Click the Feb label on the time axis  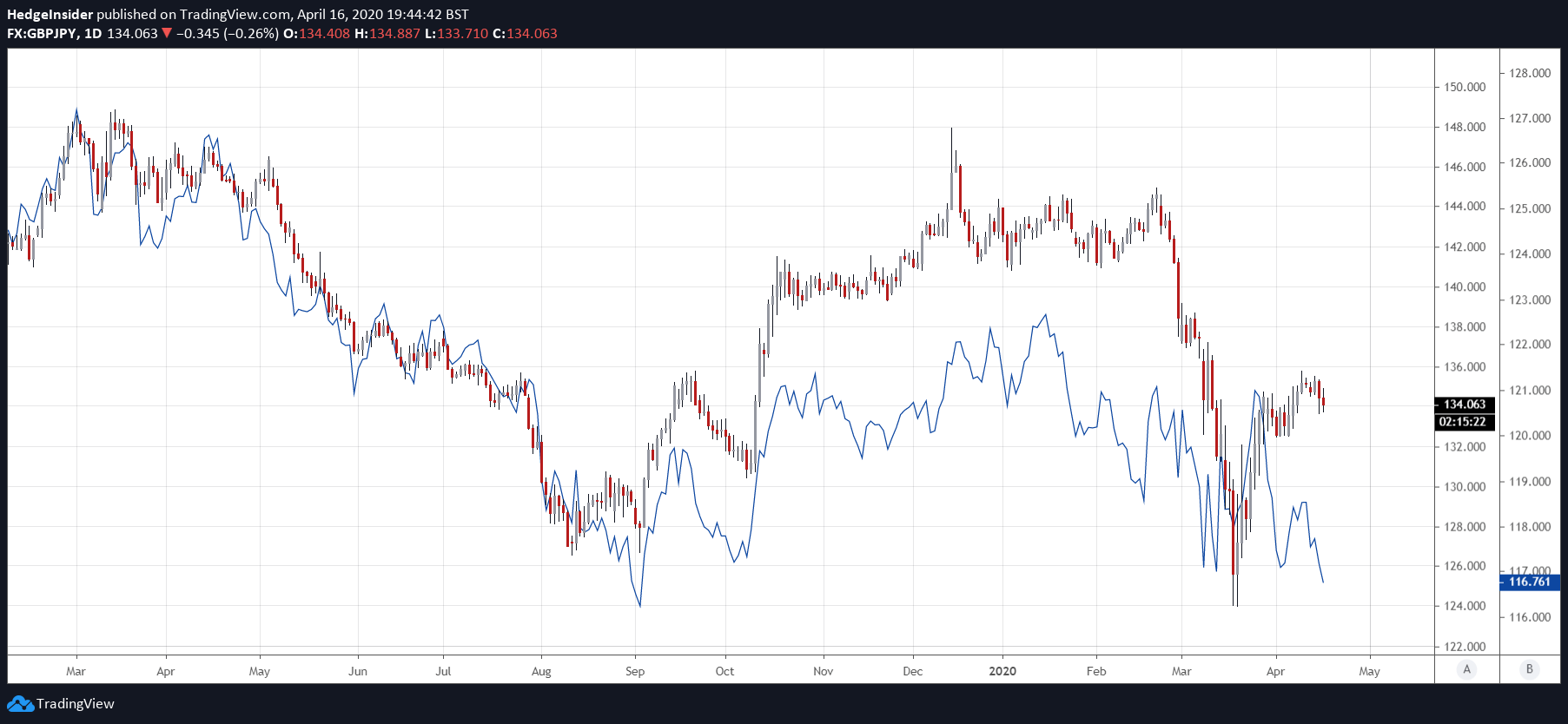(x=1096, y=671)
